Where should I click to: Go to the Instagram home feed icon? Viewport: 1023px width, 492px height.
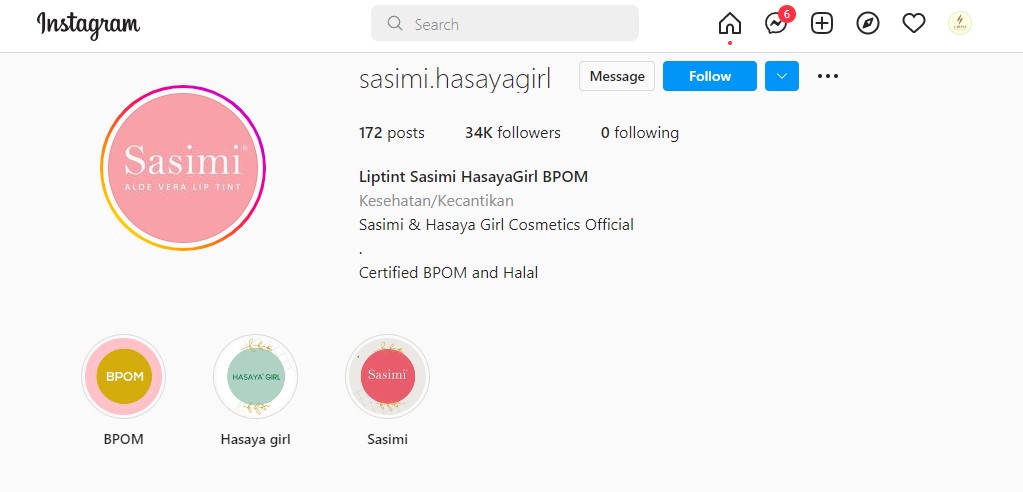[x=730, y=24]
